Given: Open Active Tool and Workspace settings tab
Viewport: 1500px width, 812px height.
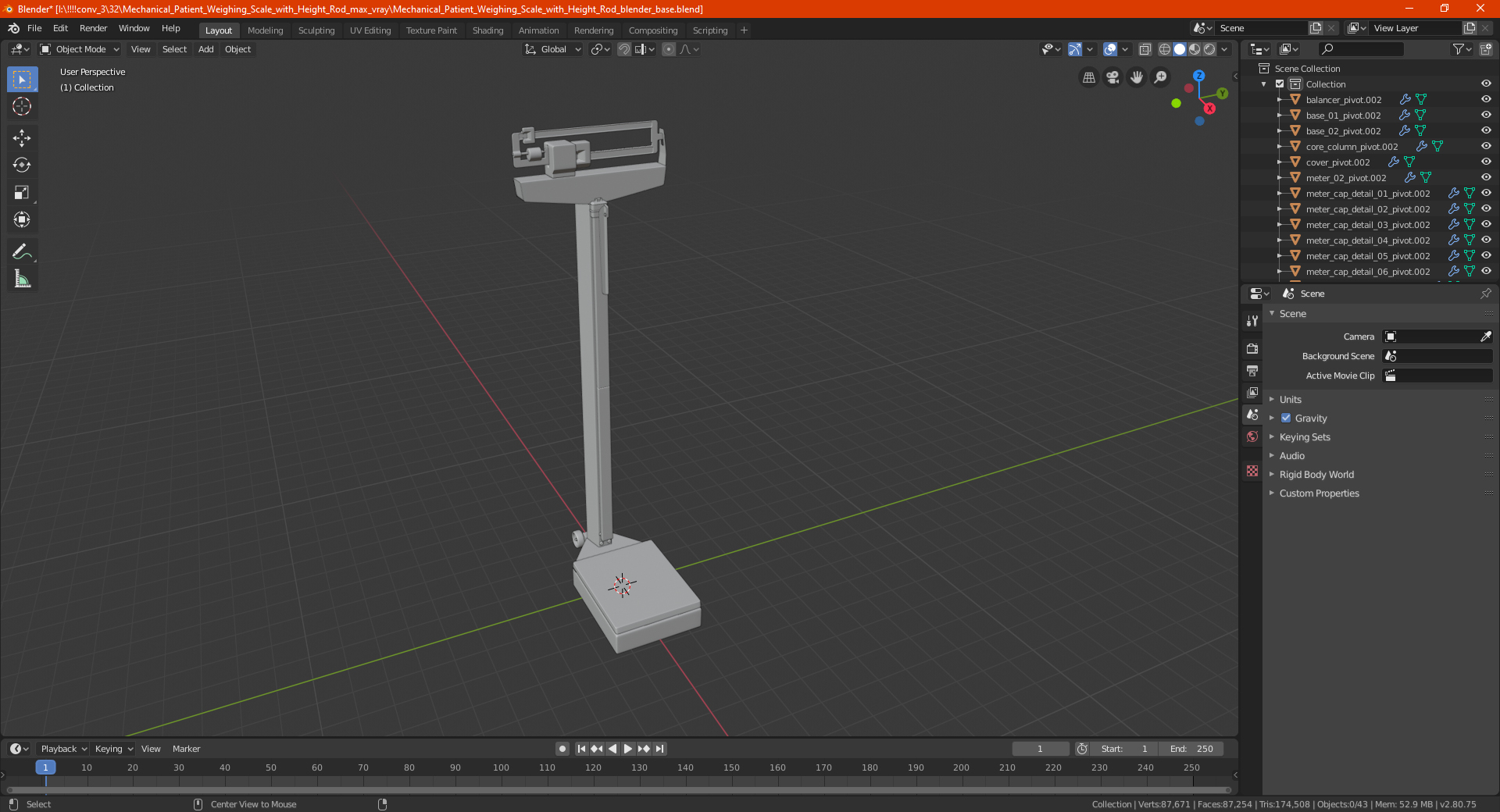Looking at the screenshot, I should point(1252,321).
